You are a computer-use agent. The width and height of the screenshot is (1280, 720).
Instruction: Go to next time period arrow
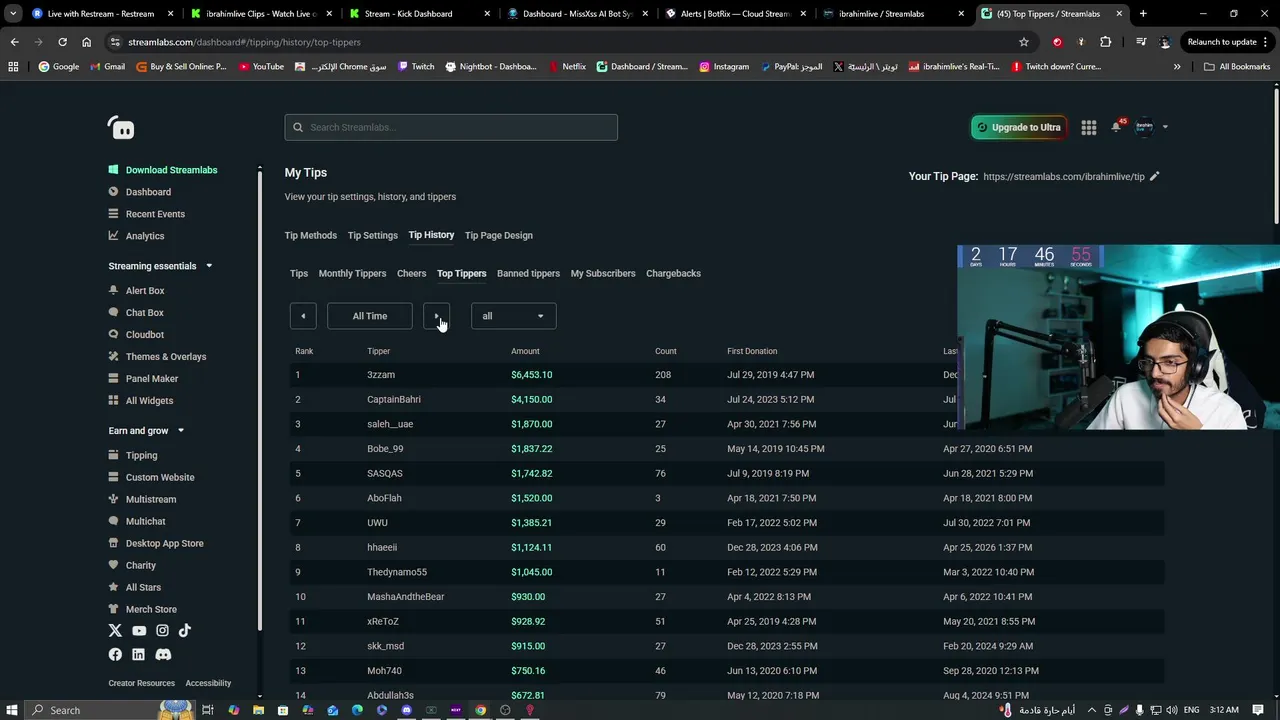436,316
